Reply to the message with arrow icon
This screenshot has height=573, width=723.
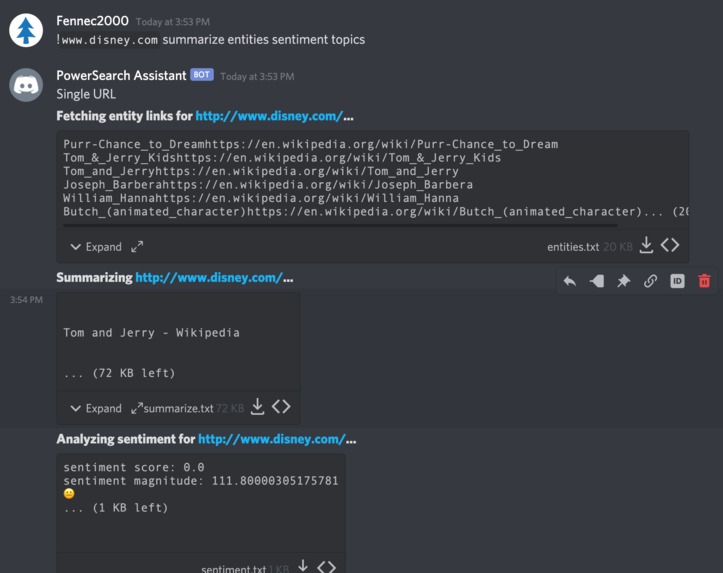570,281
